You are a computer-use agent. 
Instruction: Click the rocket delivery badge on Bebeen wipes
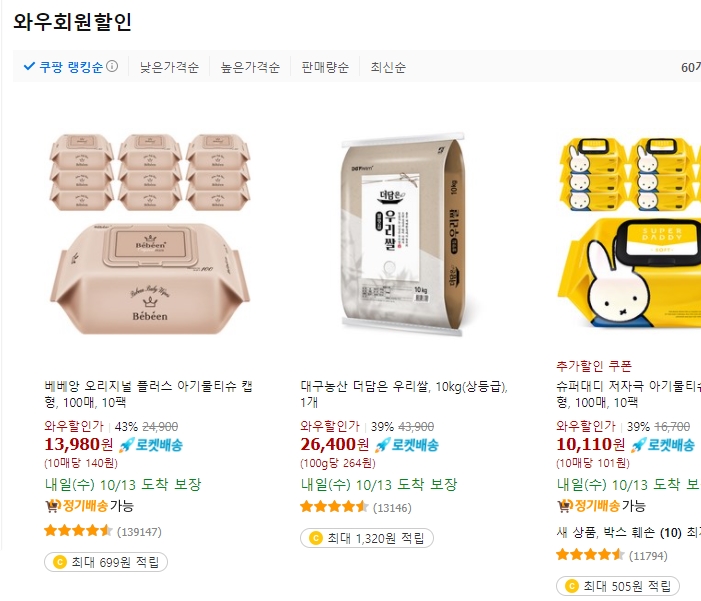click(151, 445)
